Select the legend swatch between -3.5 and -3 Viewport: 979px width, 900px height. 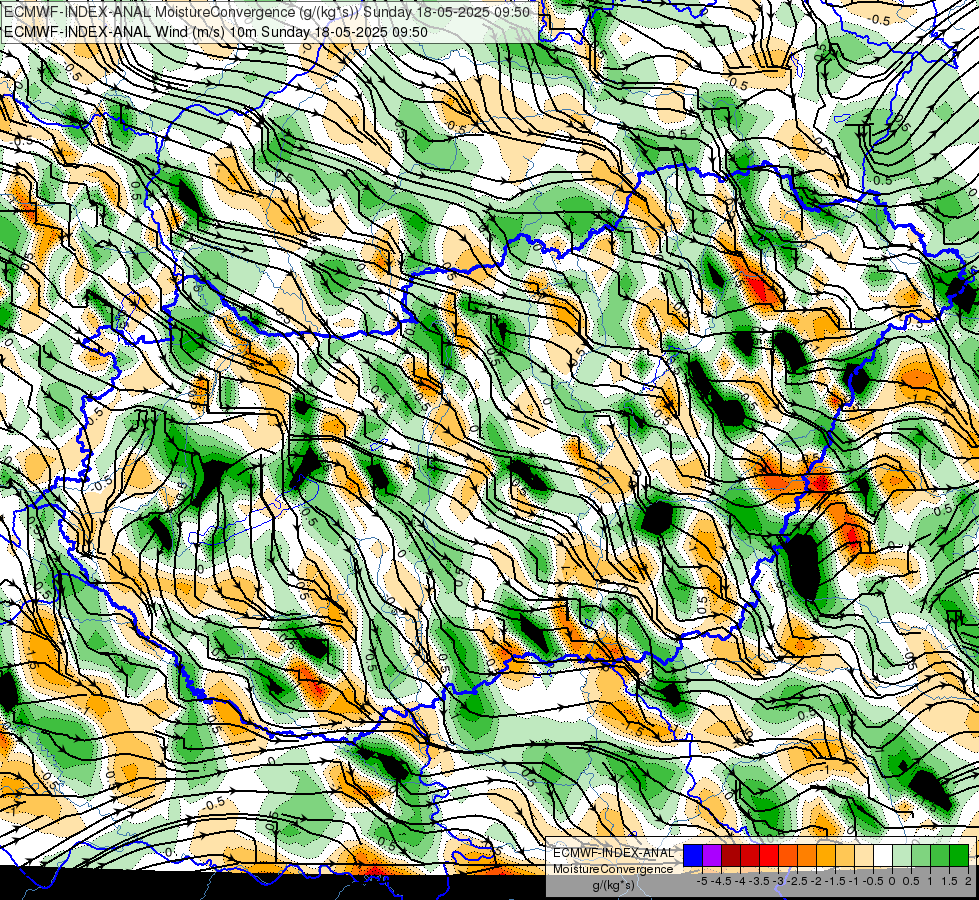(x=769, y=856)
